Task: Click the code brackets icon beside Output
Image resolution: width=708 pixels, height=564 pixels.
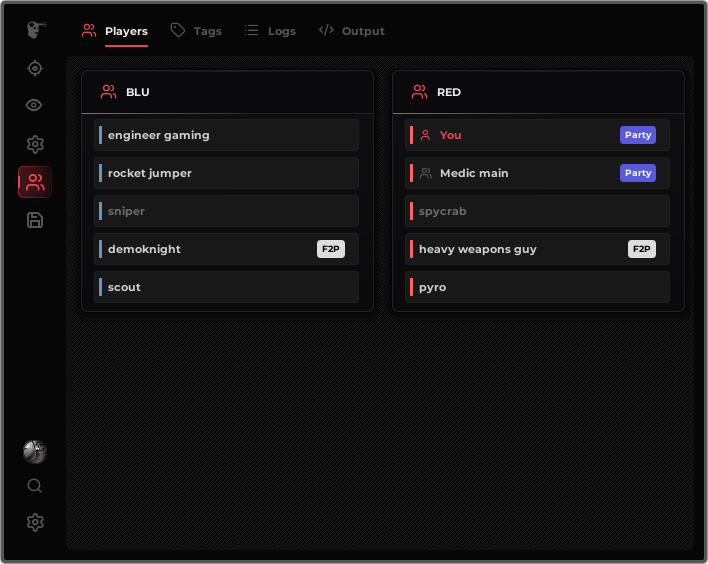Action: tap(326, 30)
